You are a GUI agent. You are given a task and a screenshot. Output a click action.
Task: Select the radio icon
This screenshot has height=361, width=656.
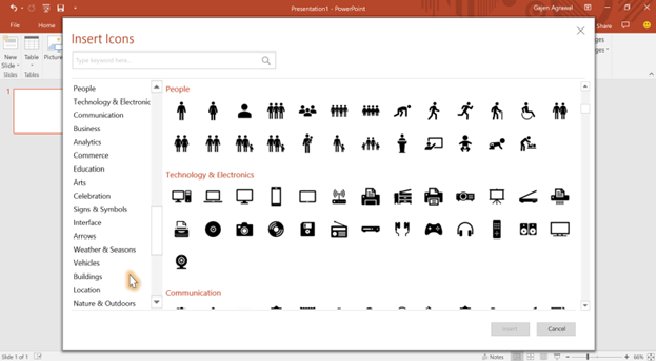[339, 229]
